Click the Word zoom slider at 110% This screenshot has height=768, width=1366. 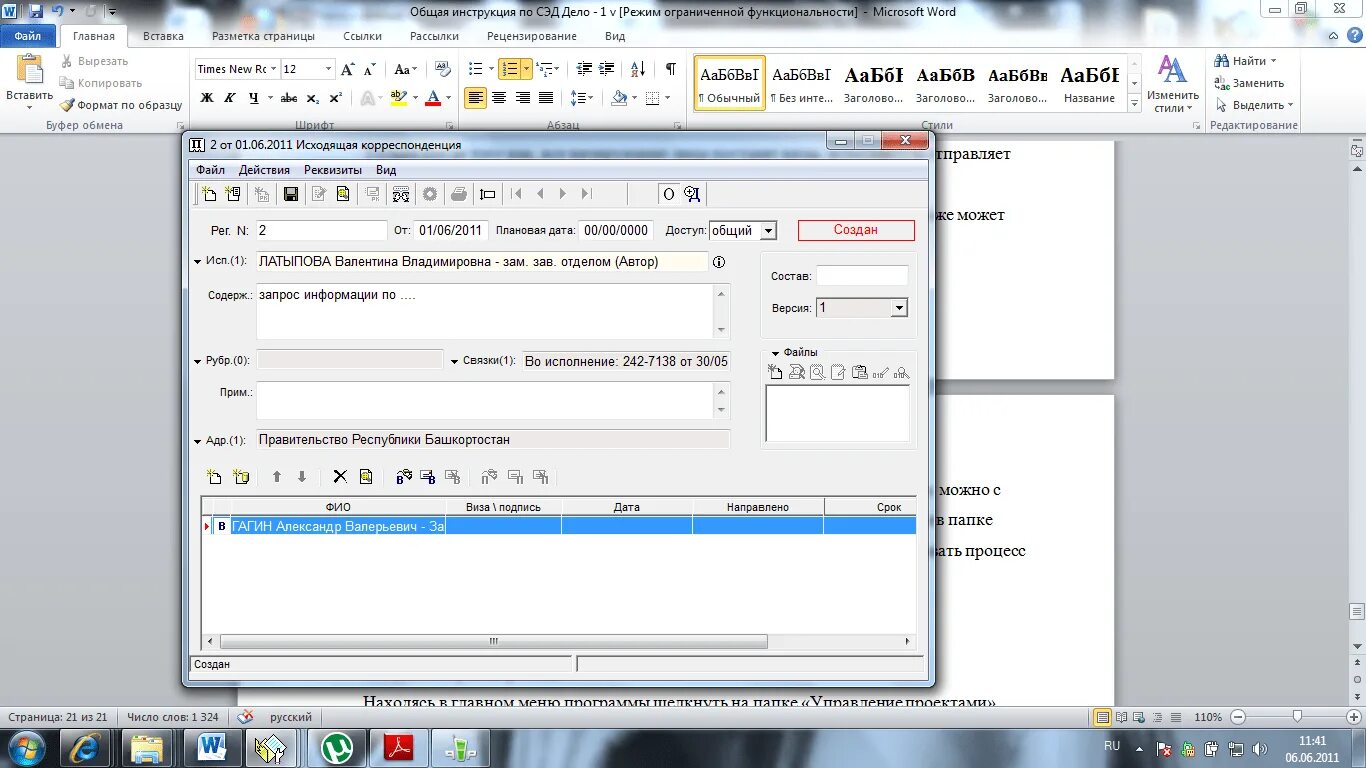coord(1297,717)
